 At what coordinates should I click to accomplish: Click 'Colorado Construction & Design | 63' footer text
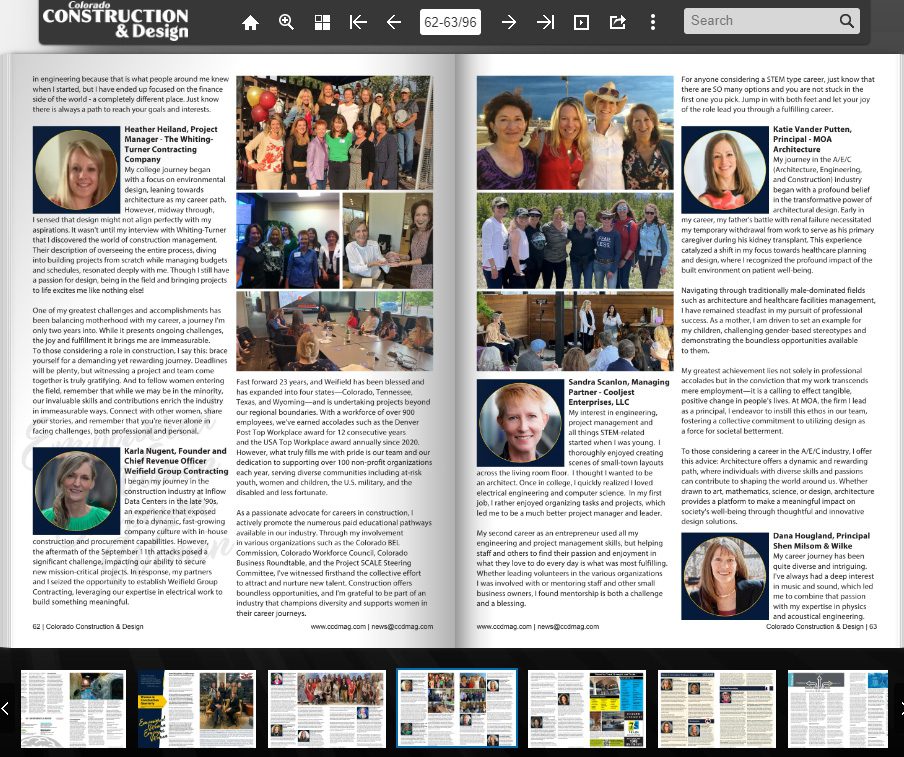click(x=821, y=626)
